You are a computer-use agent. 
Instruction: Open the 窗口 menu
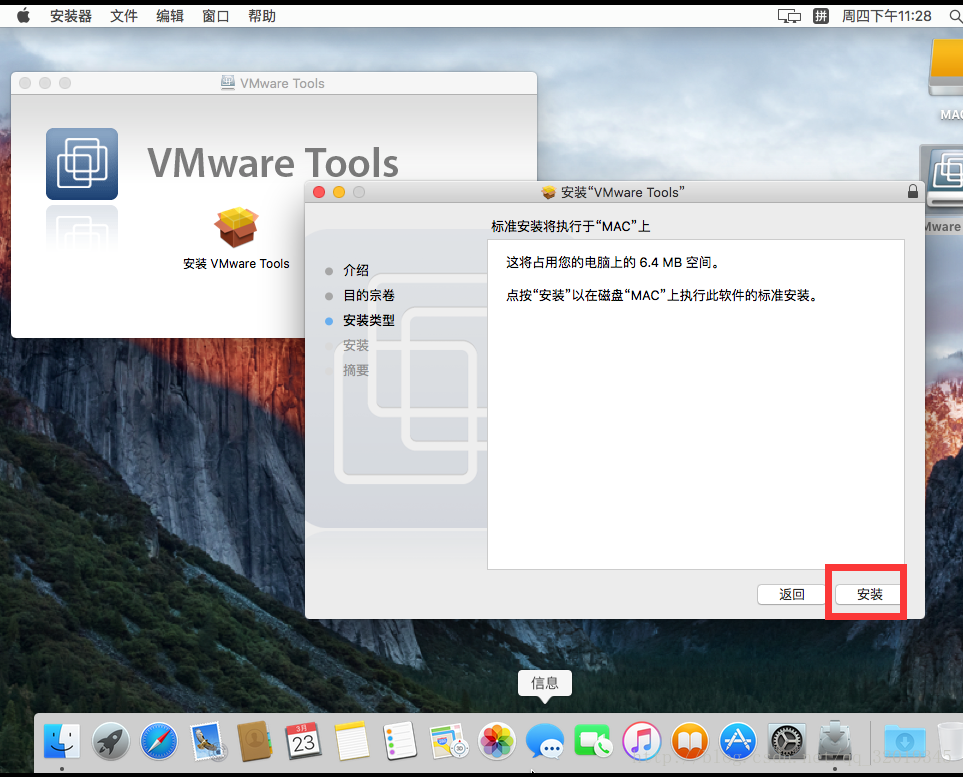216,16
